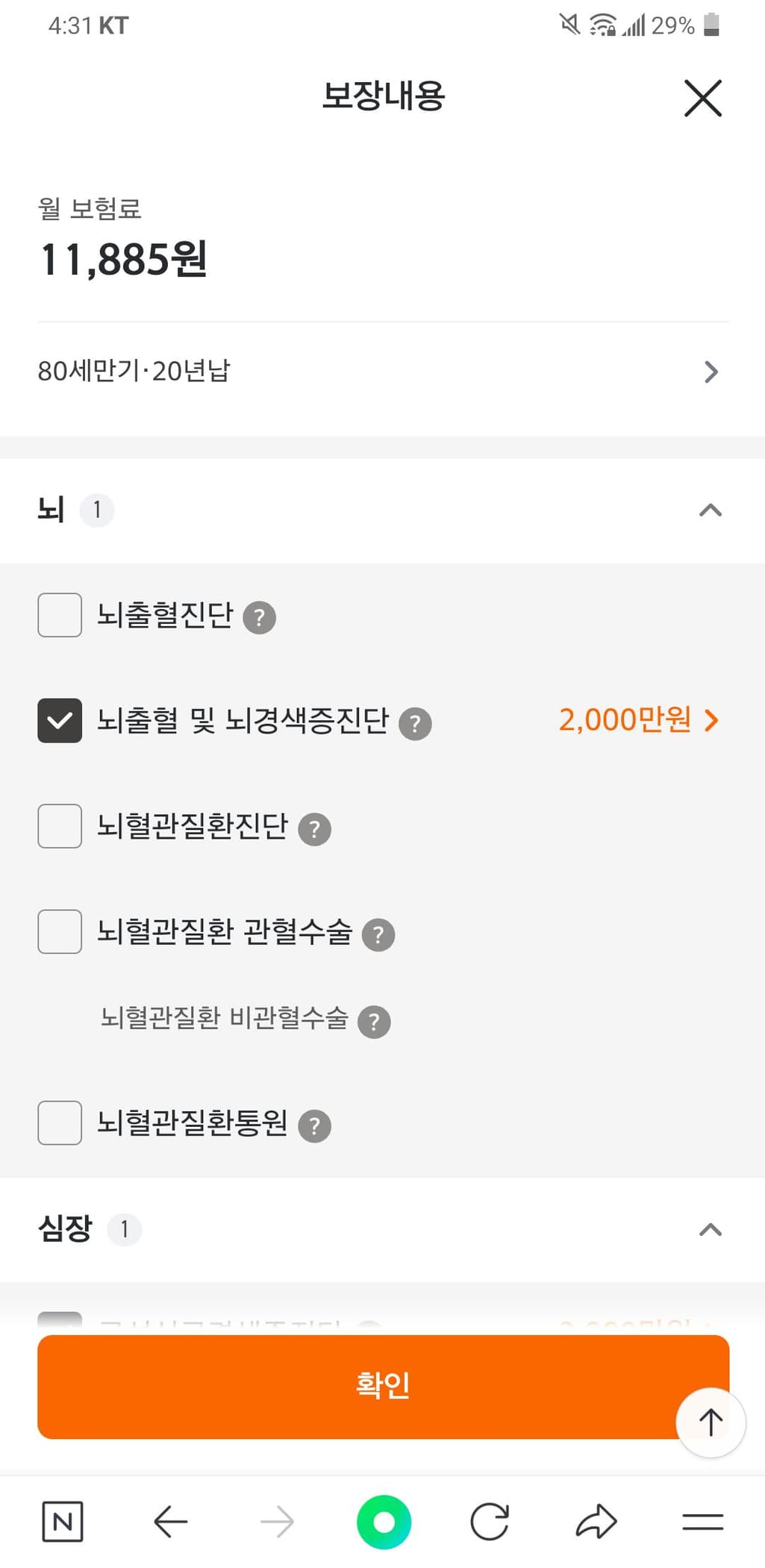This screenshot has width=765, height=1568.
Task: Tap help icon next to 뇌출혈진단
Action: point(260,618)
